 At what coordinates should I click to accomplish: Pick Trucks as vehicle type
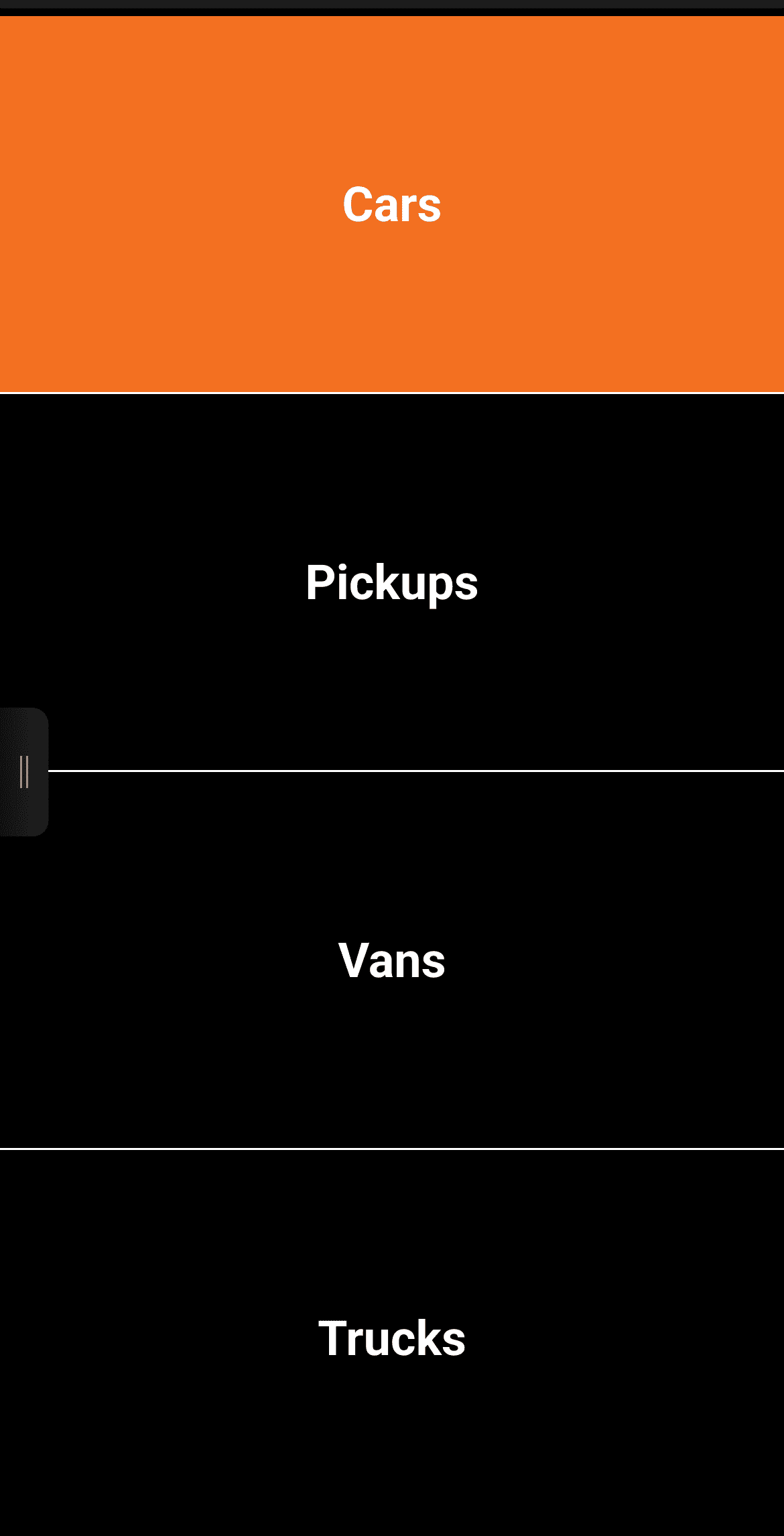tap(392, 1338)
